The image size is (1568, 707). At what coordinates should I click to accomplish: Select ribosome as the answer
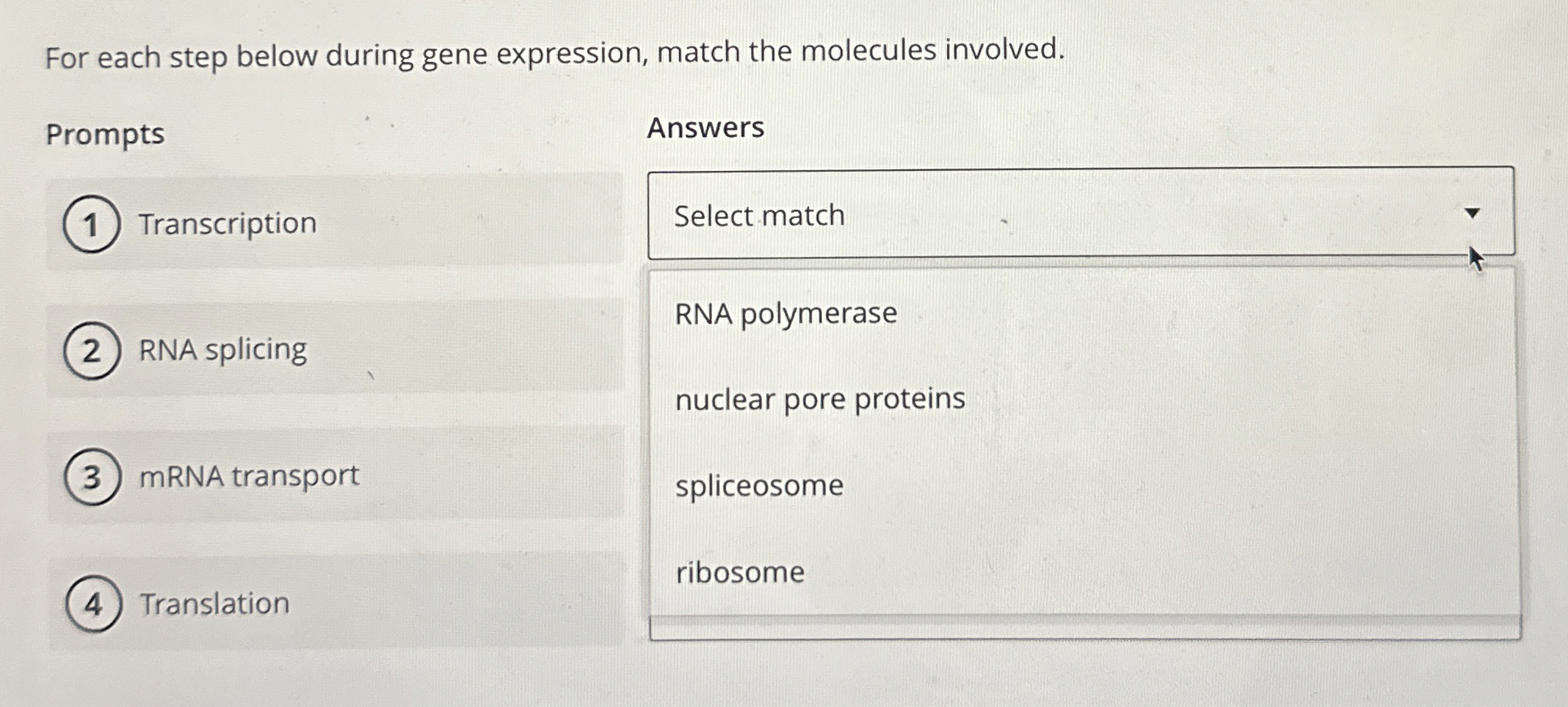[739, 574]
